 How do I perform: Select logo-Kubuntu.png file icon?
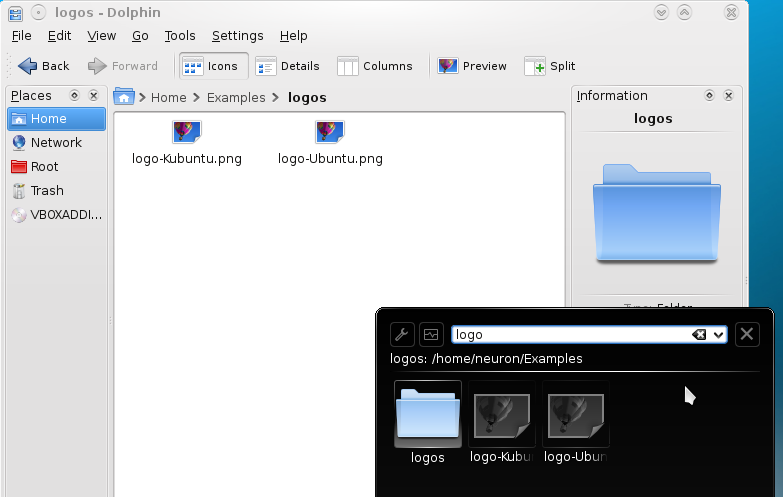[x=187, y=132]
